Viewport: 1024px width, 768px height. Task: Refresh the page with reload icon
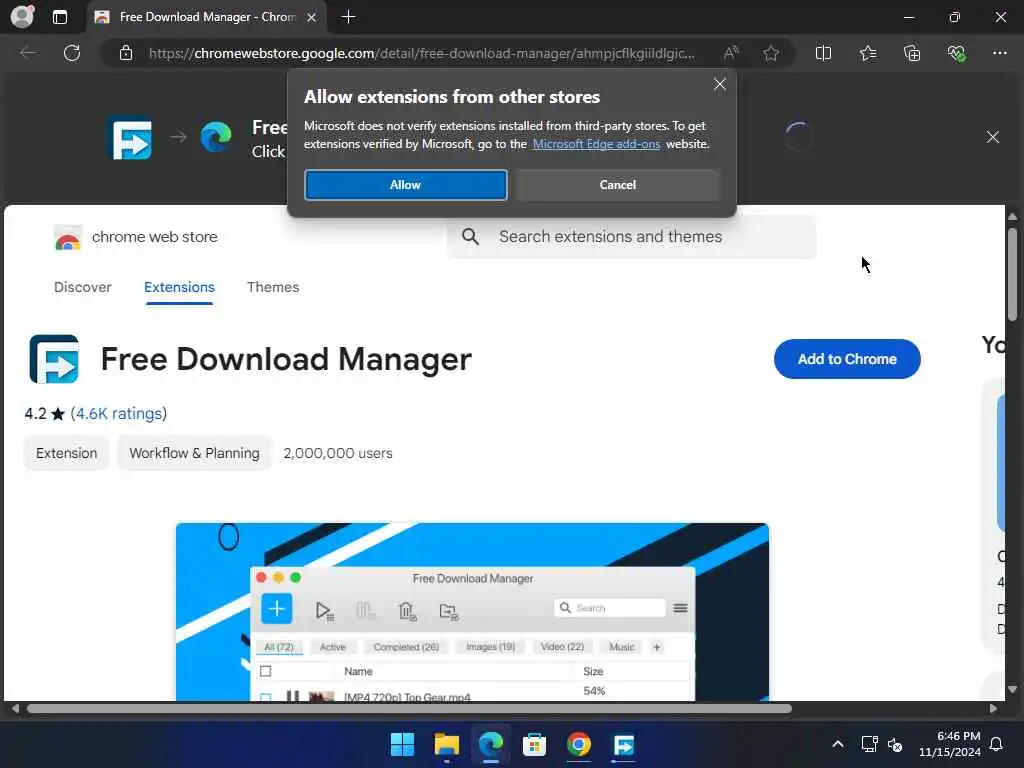click(x=72, y=53)
